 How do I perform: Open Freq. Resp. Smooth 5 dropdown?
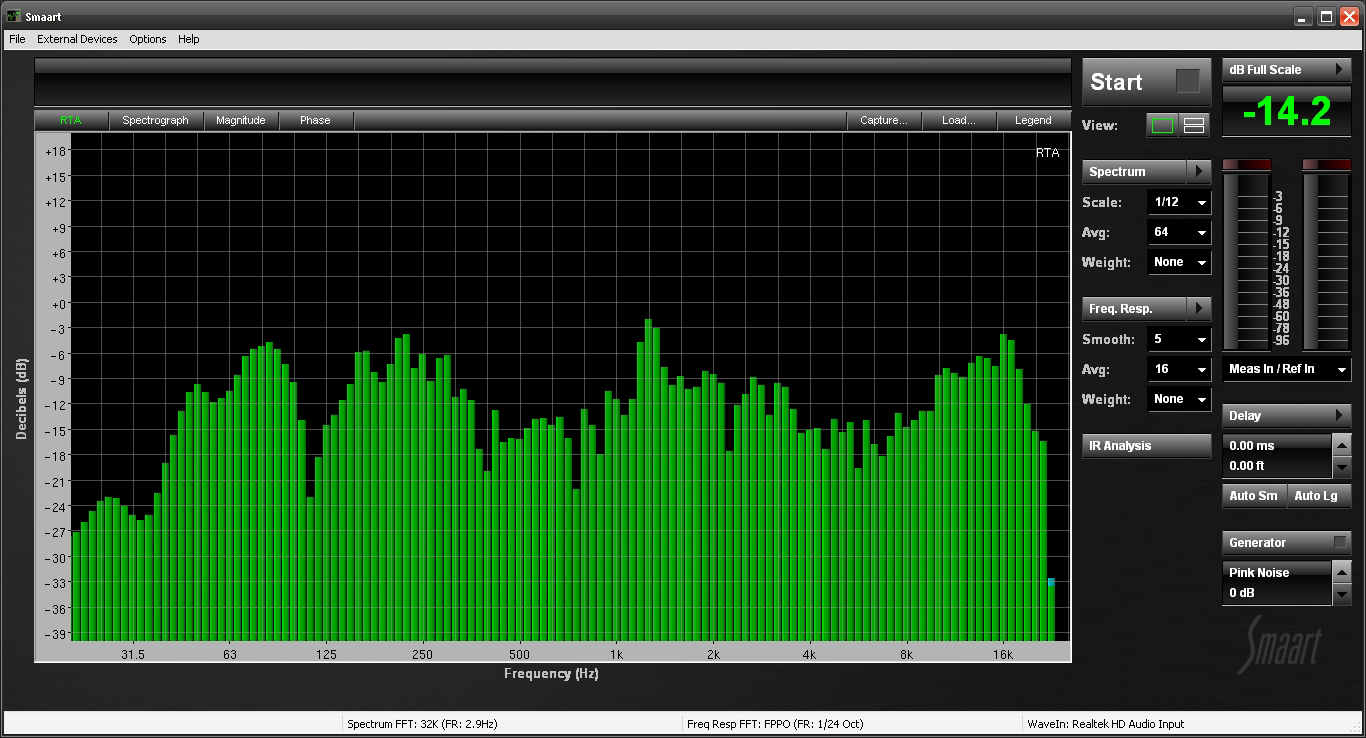tap(1179, 339)
